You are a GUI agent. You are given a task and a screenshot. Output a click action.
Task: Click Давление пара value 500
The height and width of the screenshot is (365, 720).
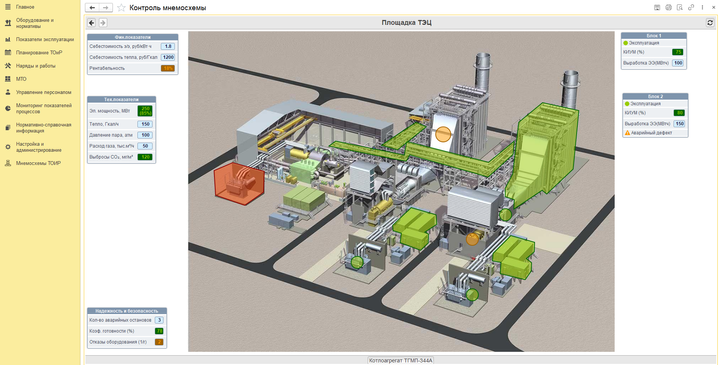coord(145,135)
